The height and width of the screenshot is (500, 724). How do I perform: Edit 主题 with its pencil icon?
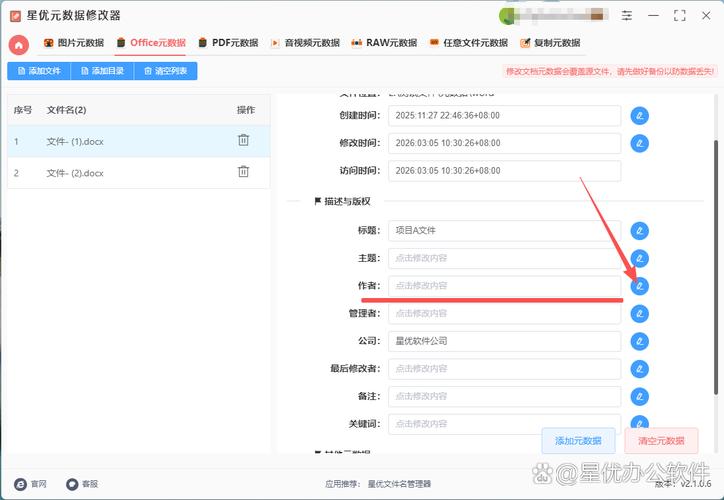pos(640,258)
